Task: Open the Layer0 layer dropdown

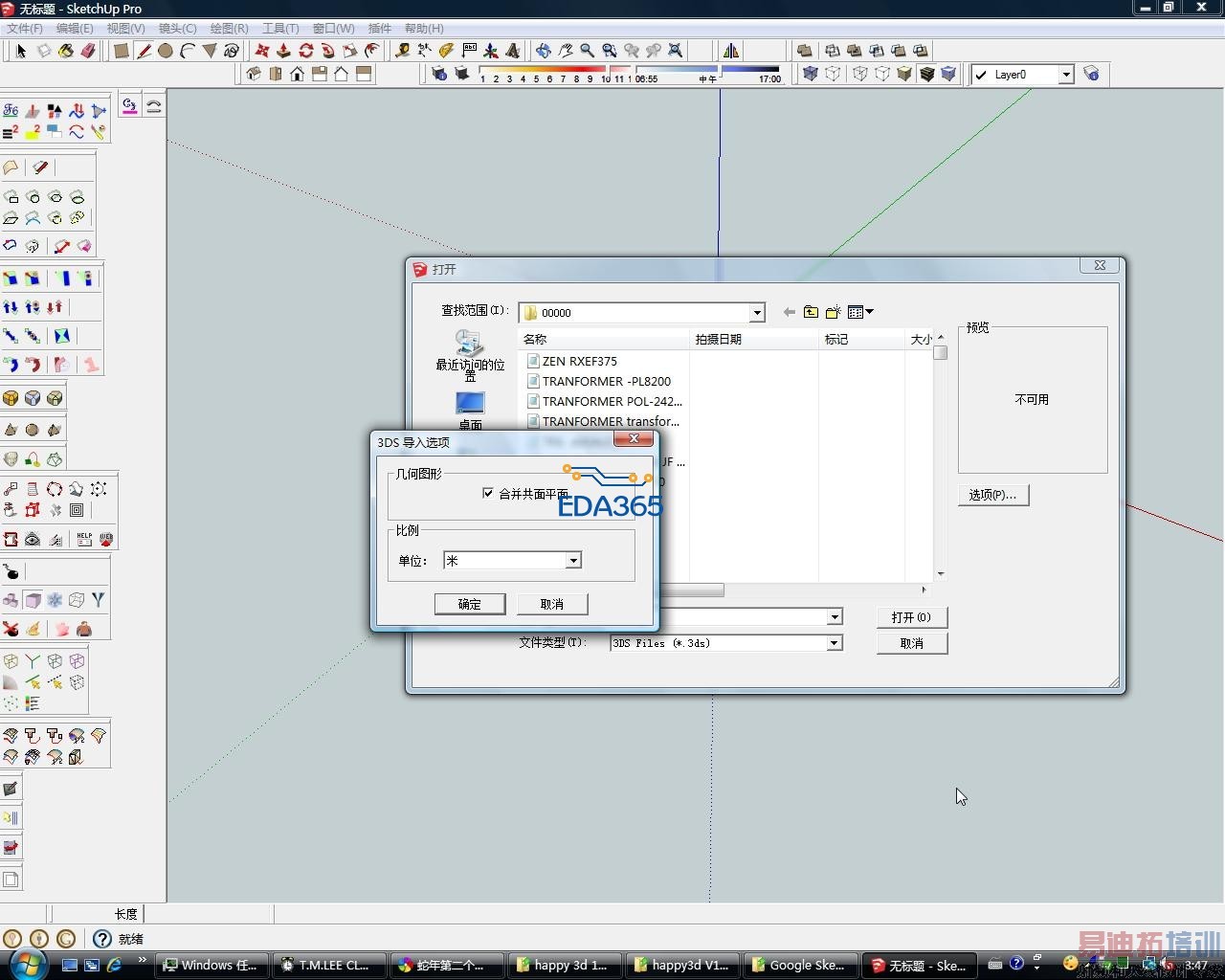Action: (x=1065, y=75)
